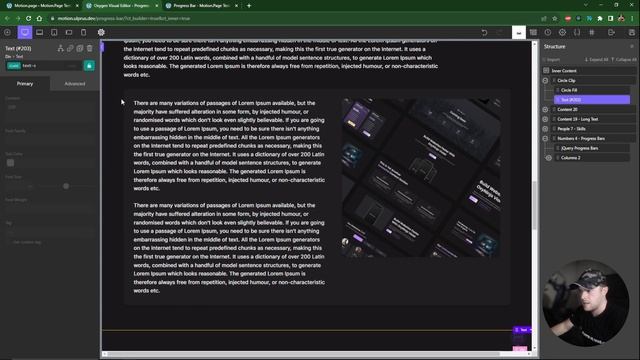The image size is (640, 360).
Task: Expand the Content 20 tree node
Action: pos(545,109)
